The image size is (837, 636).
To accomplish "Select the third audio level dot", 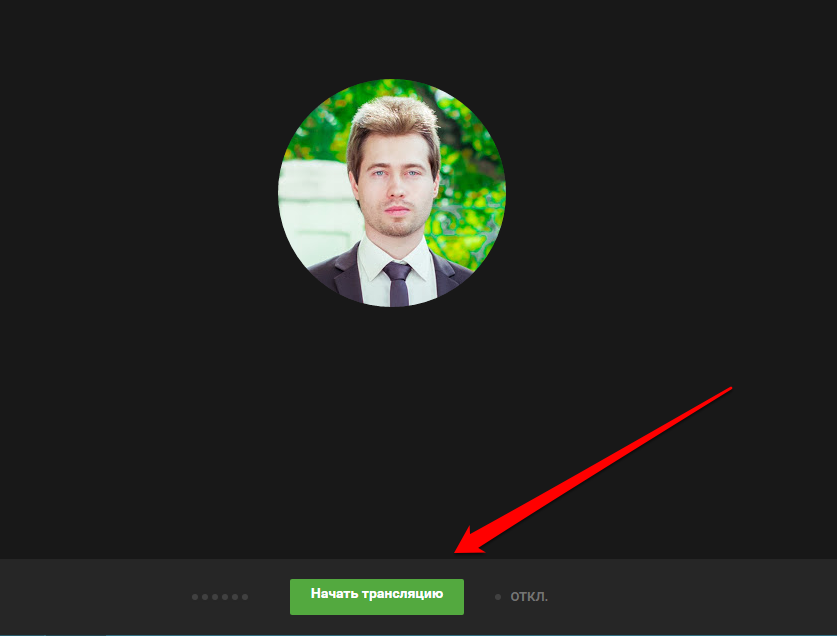I will [215, 597].
